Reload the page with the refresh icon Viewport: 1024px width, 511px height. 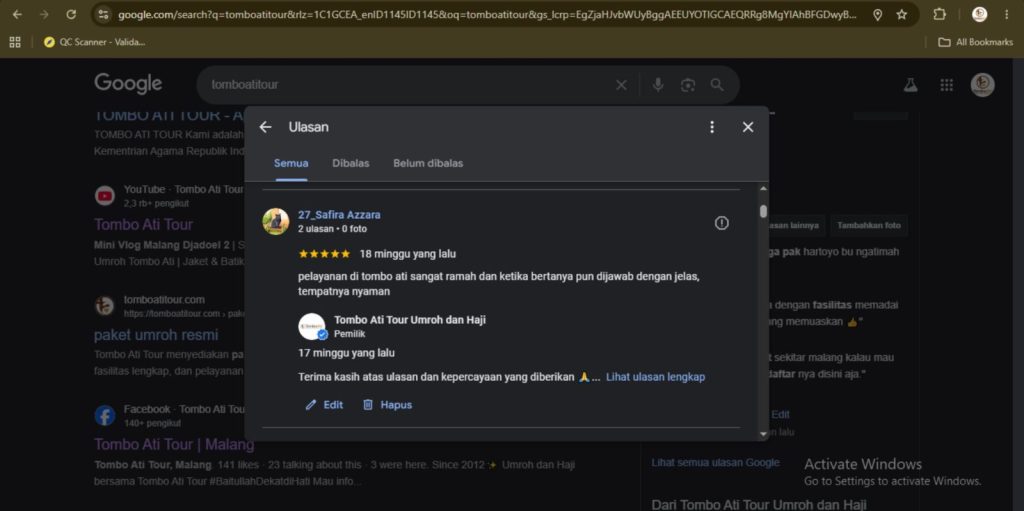coord(71,14)
